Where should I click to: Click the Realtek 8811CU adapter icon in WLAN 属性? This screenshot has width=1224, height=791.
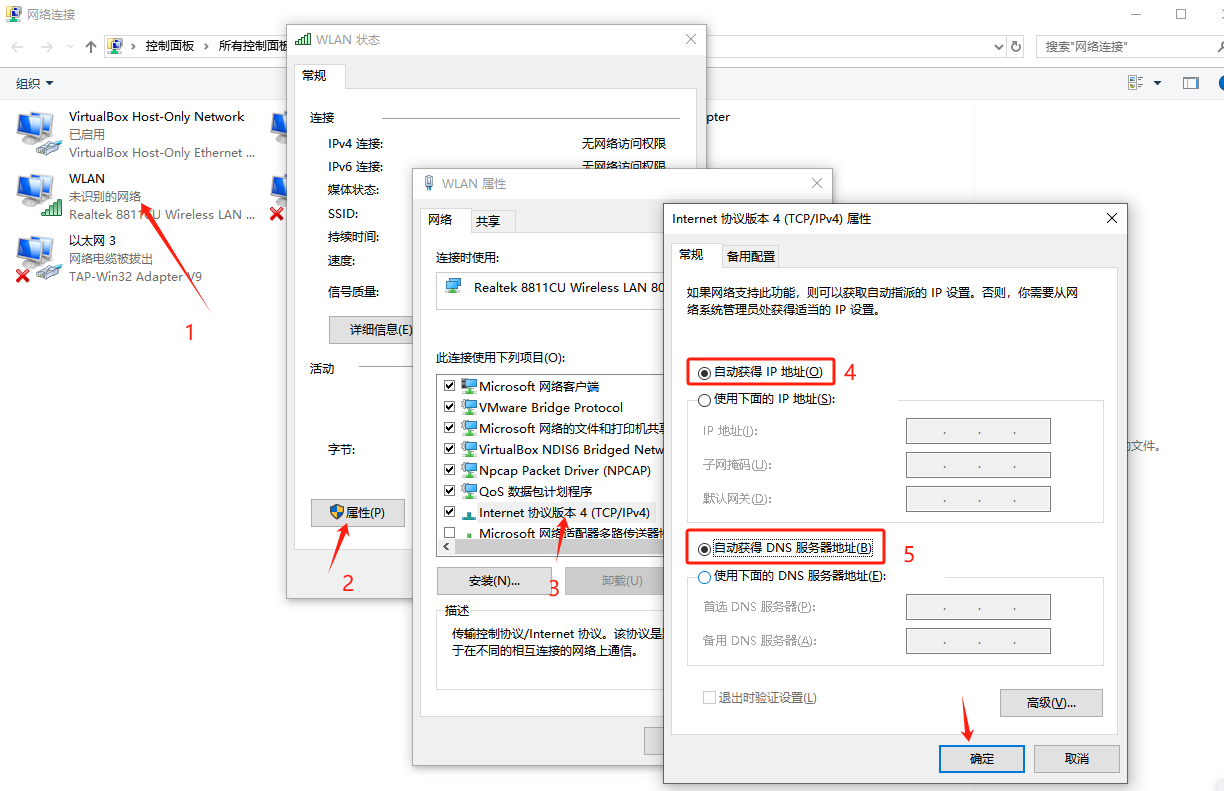pyautogui.click(x=455, y=287)
